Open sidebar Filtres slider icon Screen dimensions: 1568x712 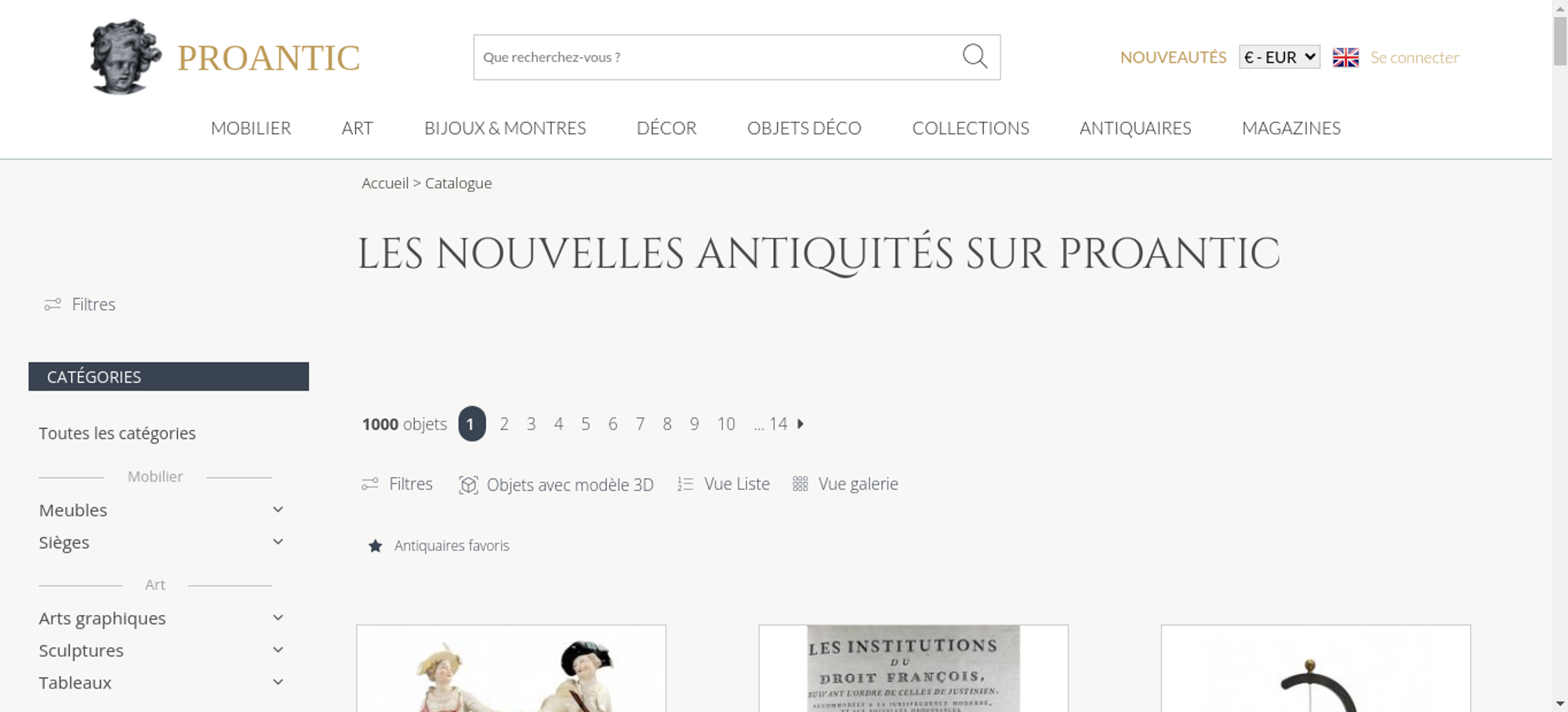pyautogui.click(x=53, y=304)
